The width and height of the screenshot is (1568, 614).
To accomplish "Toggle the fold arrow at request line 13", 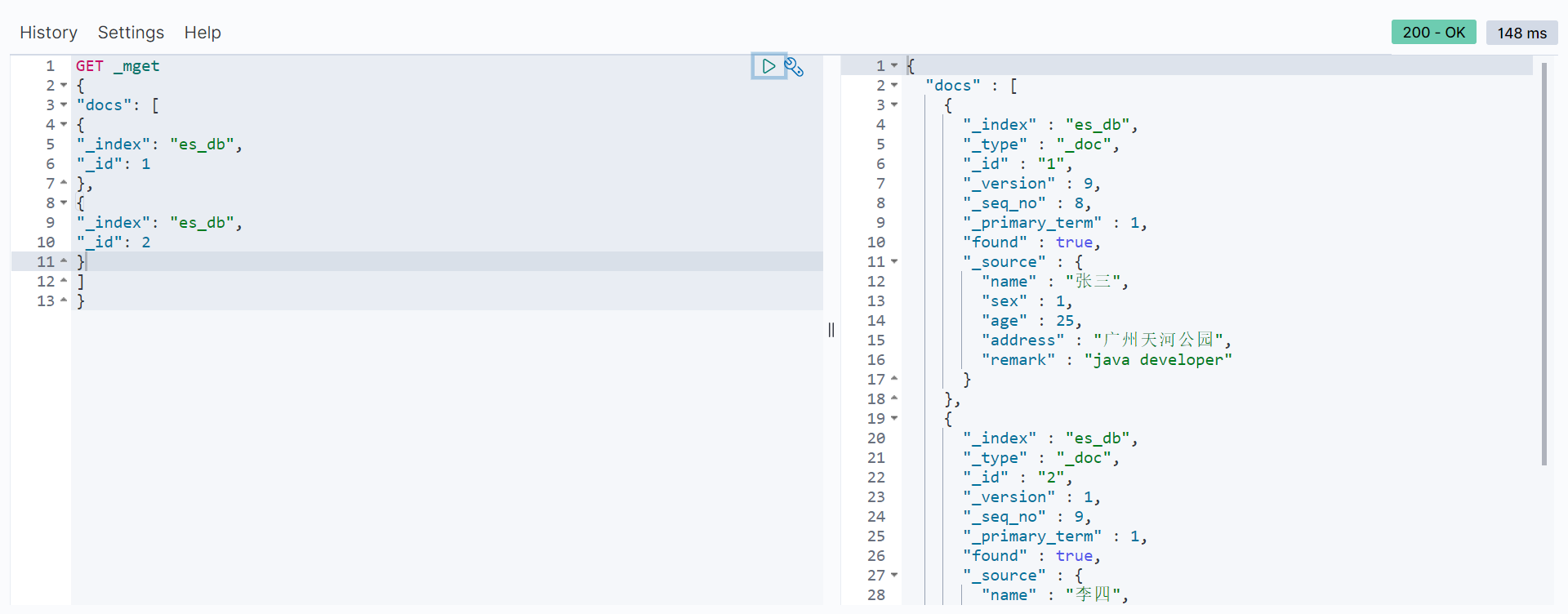I will 64,301.
